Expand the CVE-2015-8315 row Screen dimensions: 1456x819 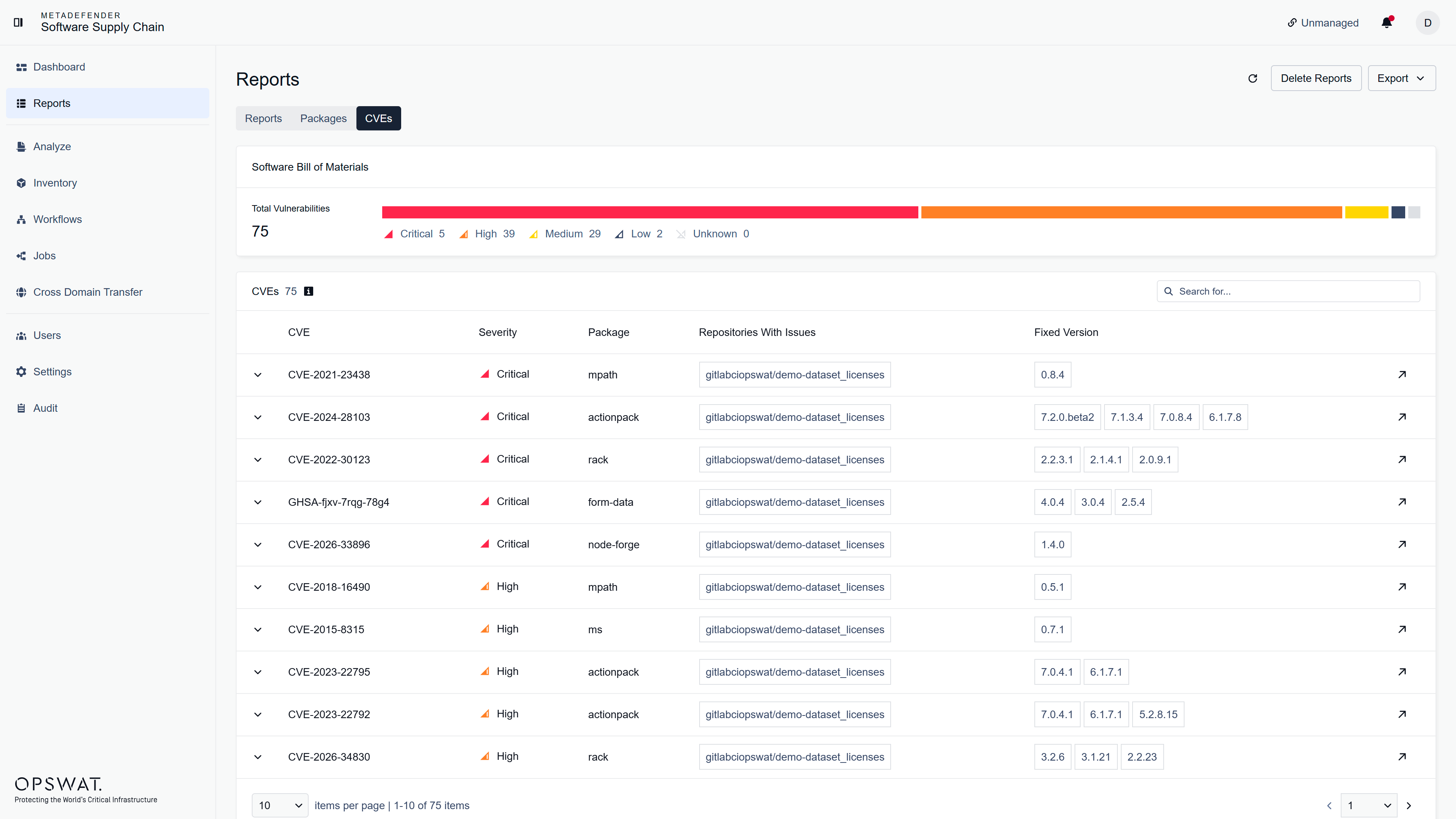tap(258, 630)
